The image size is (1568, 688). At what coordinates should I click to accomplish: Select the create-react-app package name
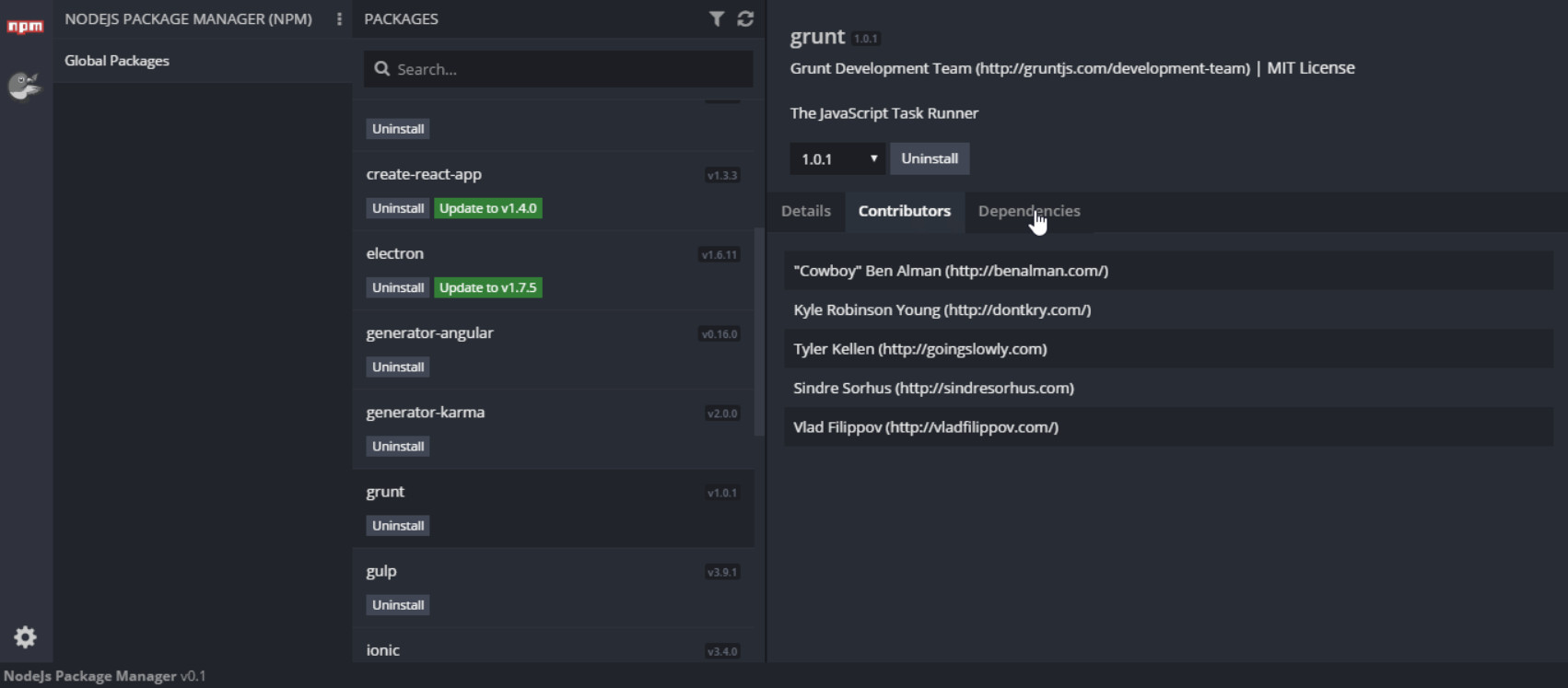click(424, 174)
